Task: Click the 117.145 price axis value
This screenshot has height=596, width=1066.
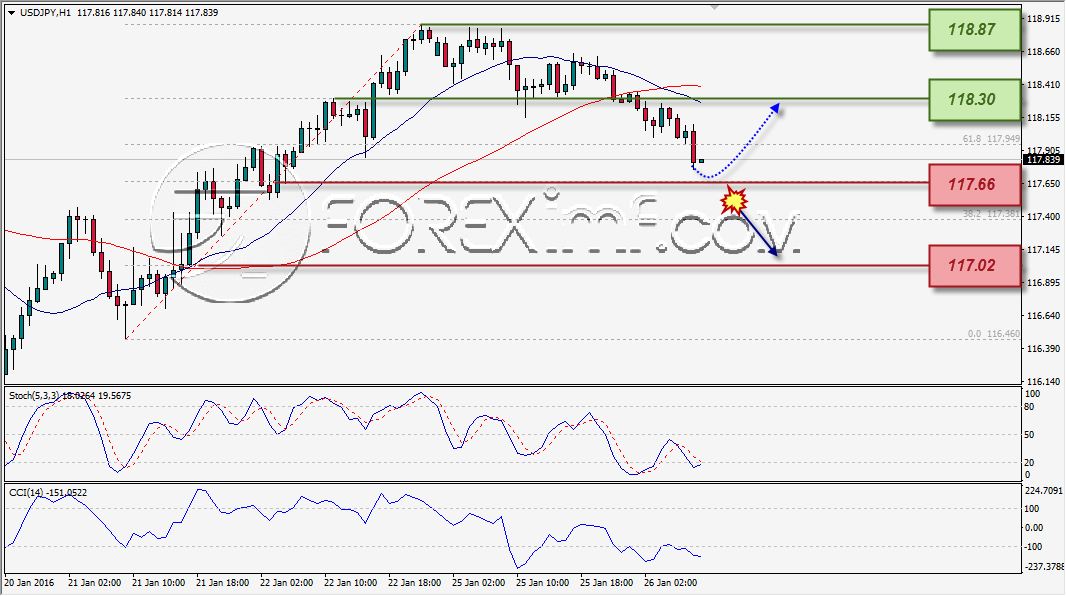Action: tap(1044, 249)
